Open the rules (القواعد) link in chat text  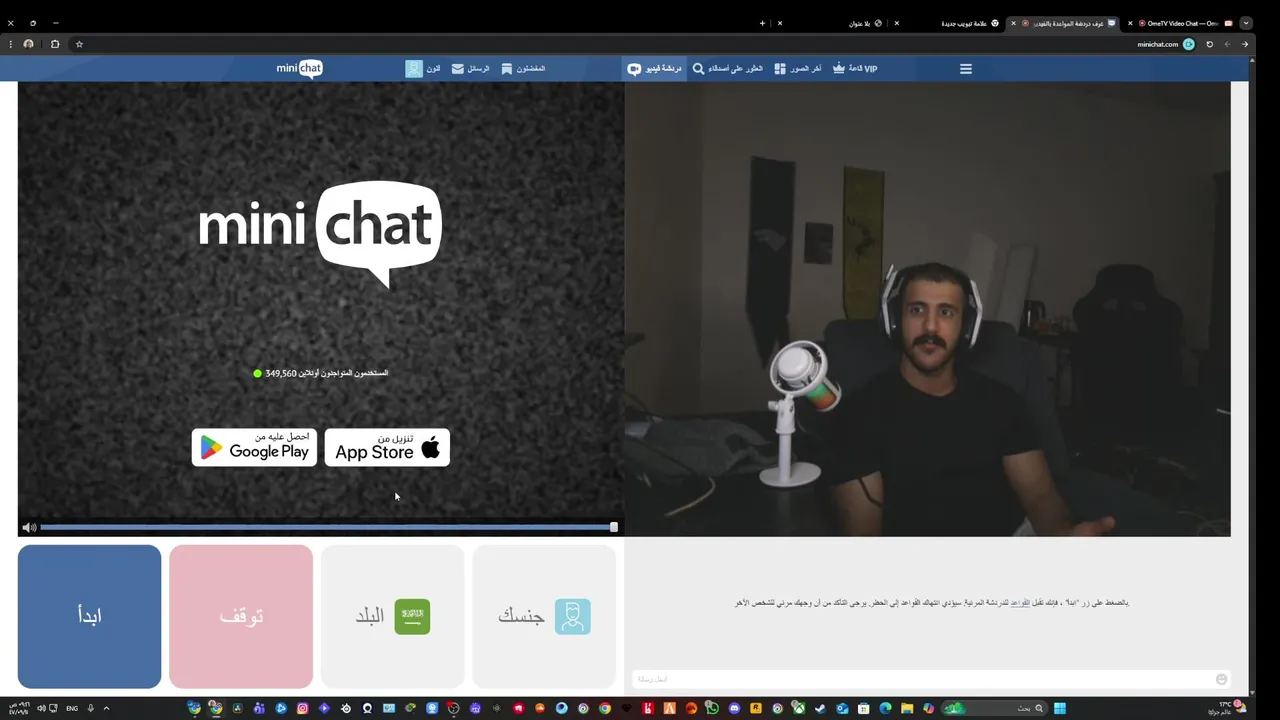pos(1020,603)
